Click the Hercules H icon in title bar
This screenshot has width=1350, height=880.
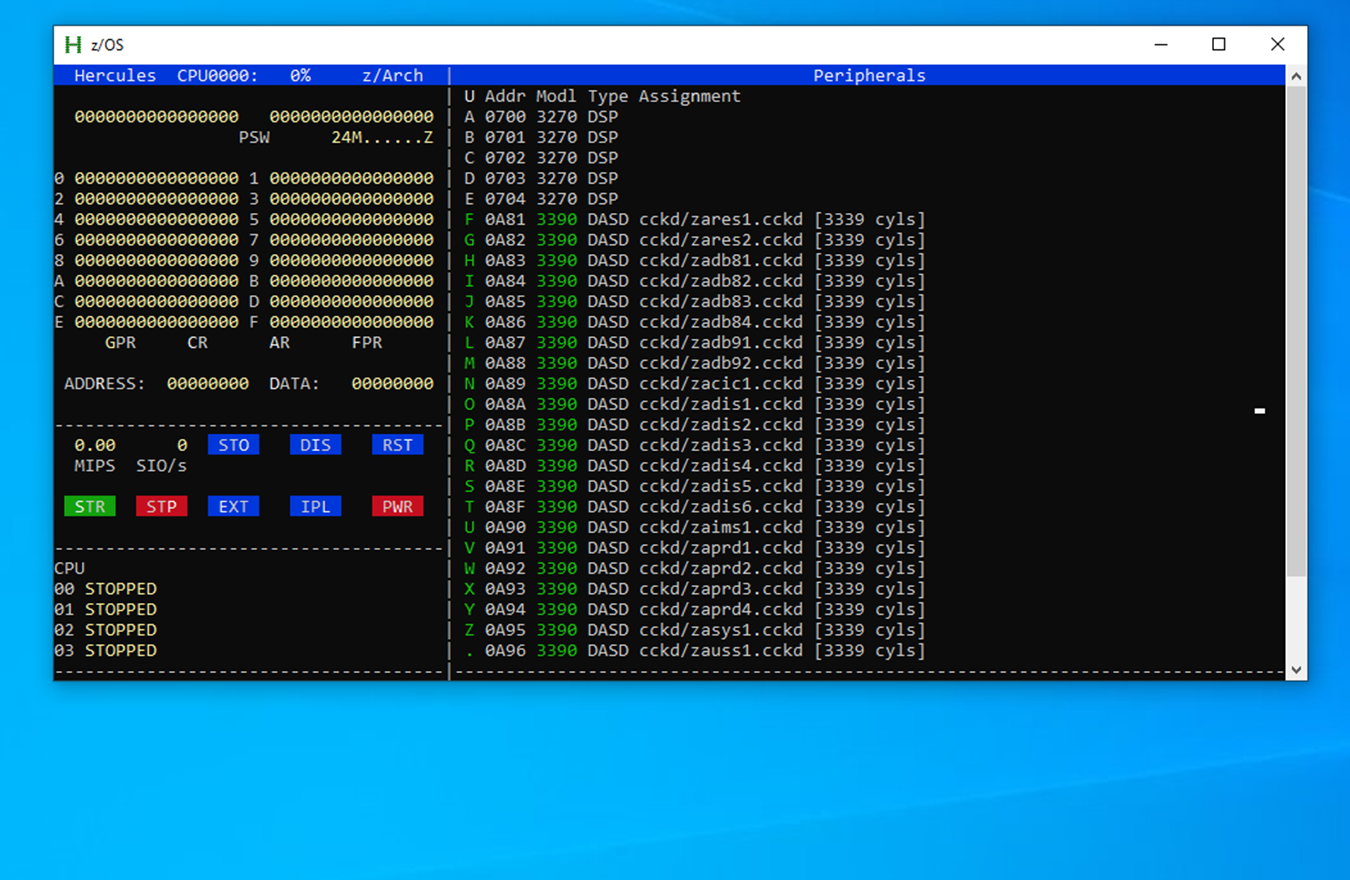tap(73, 45)
